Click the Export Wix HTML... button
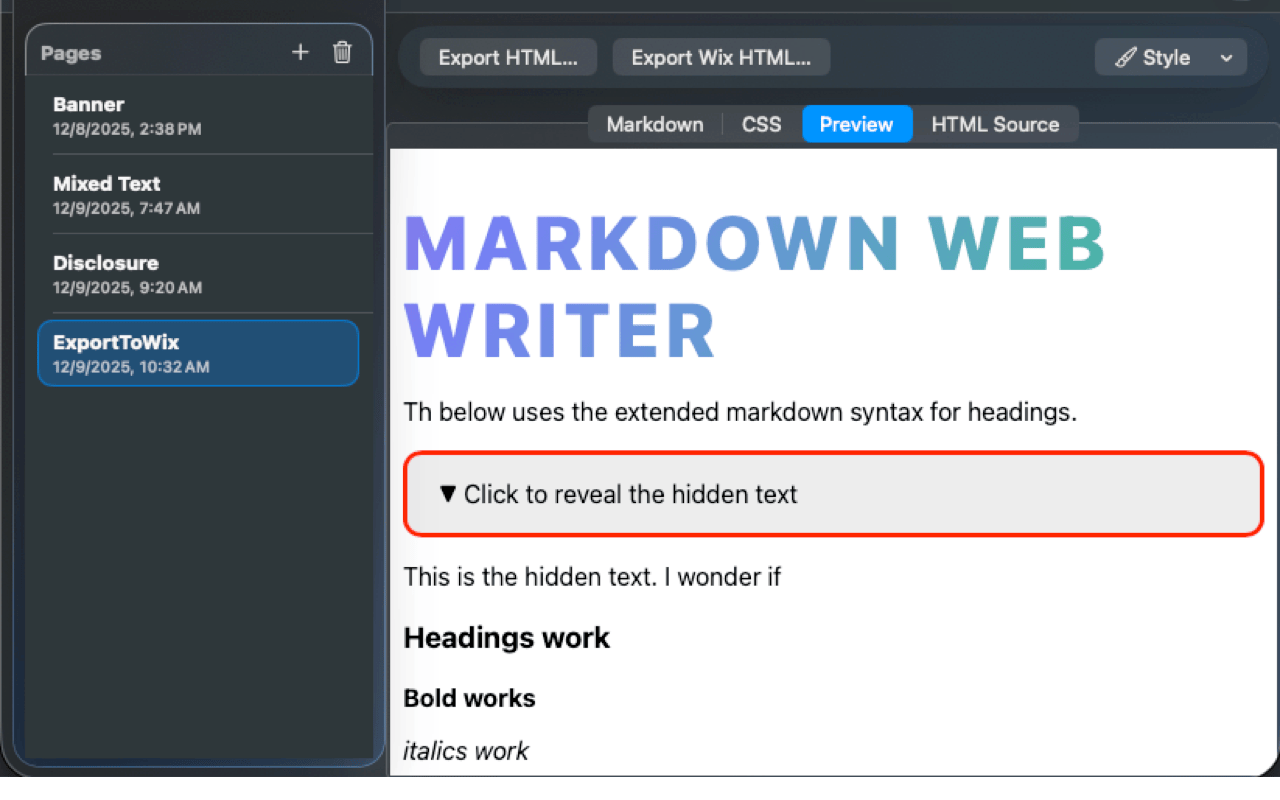 [721, 57]
